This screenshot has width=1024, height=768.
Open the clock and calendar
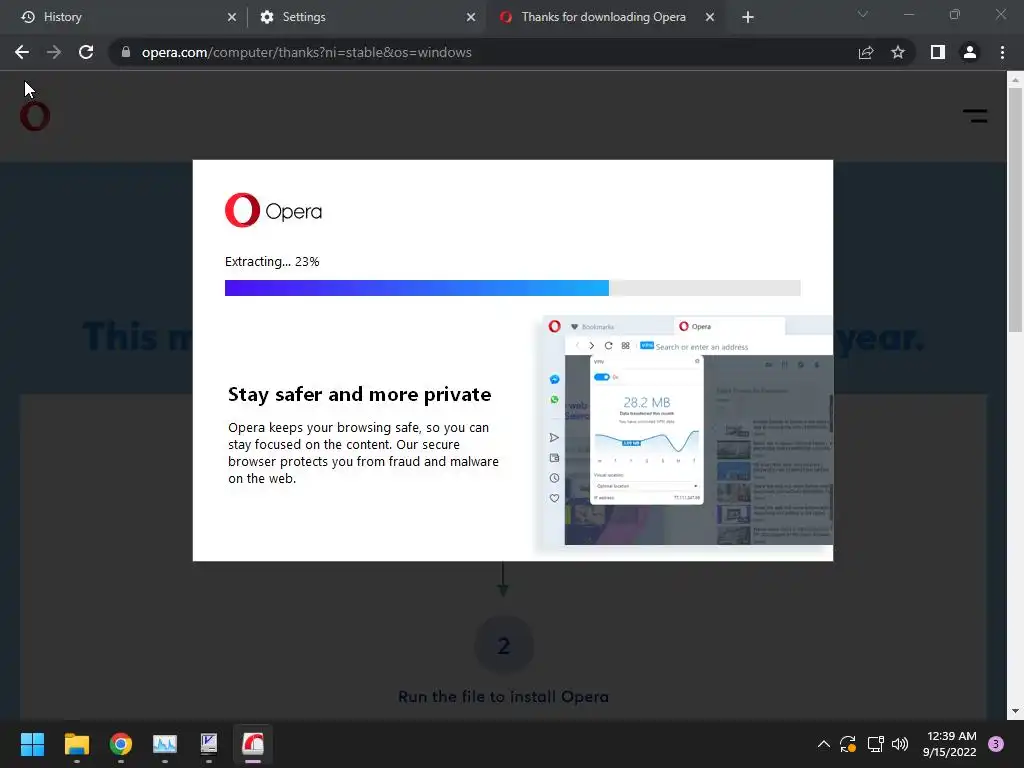pos(950,744)
